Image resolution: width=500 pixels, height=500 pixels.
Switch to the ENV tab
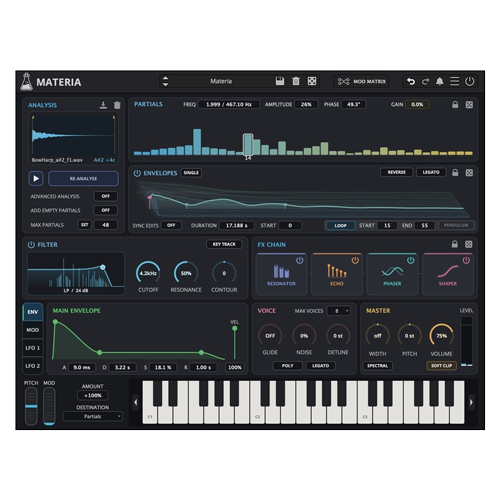point(33,312)
